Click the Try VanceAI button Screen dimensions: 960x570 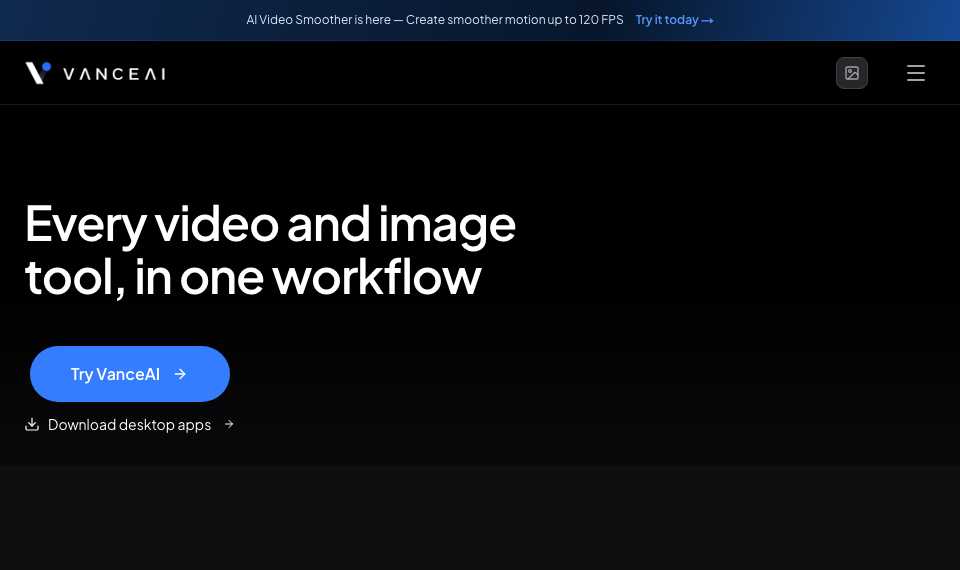coord(130,374)
